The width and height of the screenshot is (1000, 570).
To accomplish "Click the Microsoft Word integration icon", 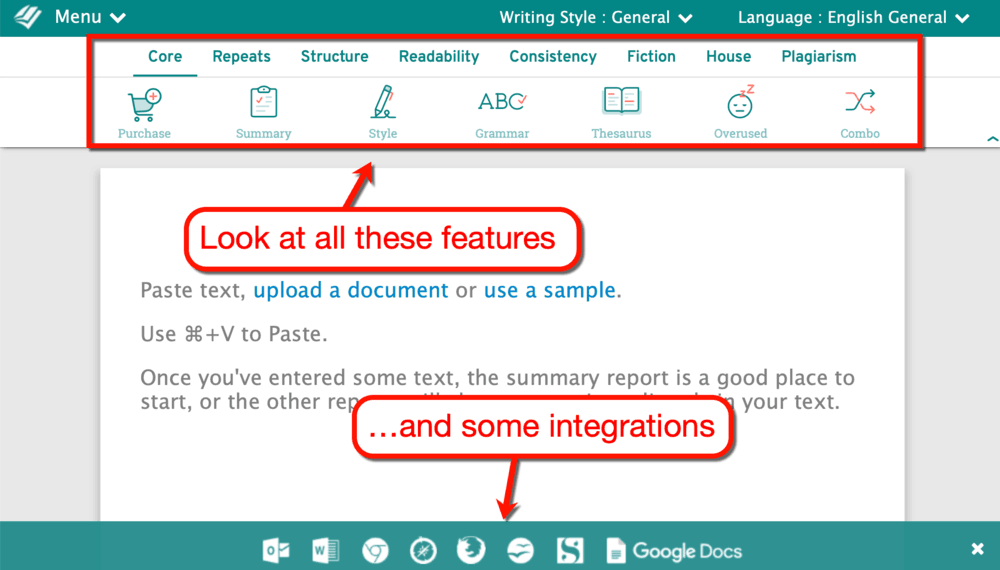I will [325, 550].
